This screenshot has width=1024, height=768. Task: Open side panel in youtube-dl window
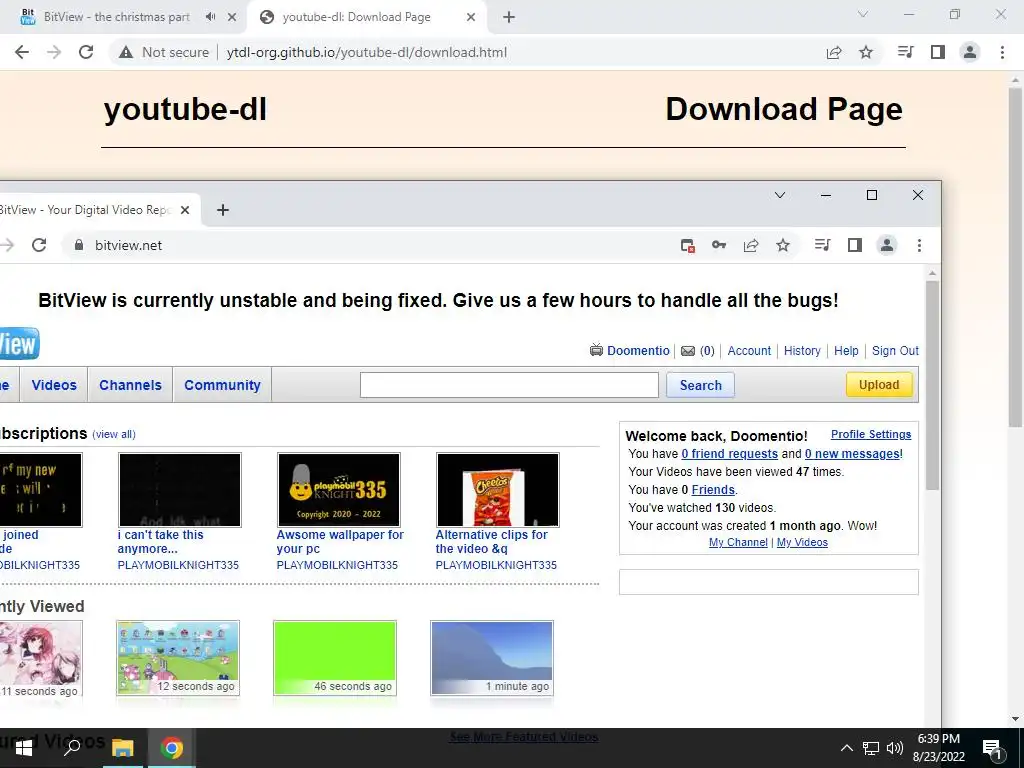(938, 52)
